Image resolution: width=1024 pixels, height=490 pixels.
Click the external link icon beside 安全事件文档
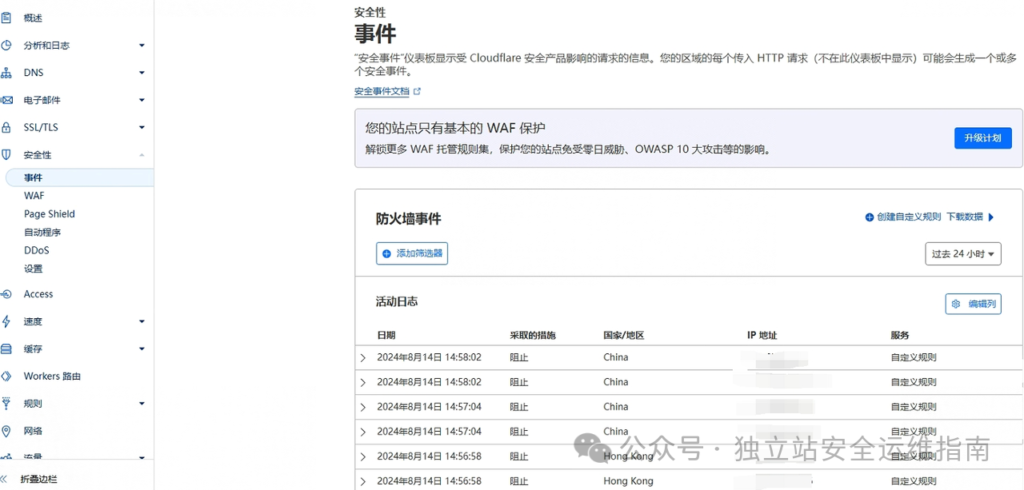417,92
